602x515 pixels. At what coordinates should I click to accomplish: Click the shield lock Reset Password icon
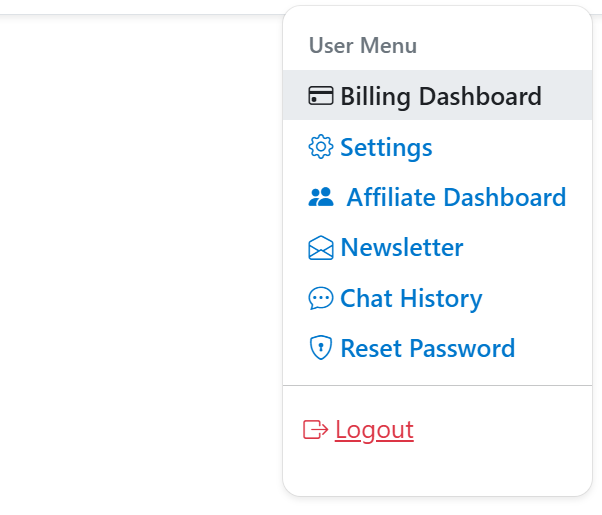tap(321, 348)
